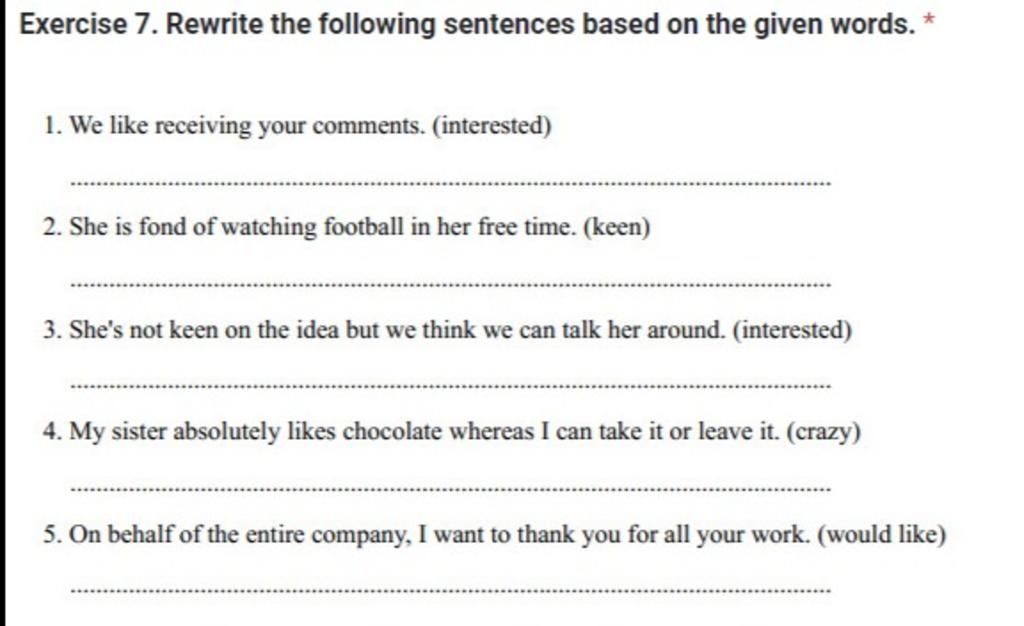Click the '(interested)' hint in sentence 3

click(792, 331)
